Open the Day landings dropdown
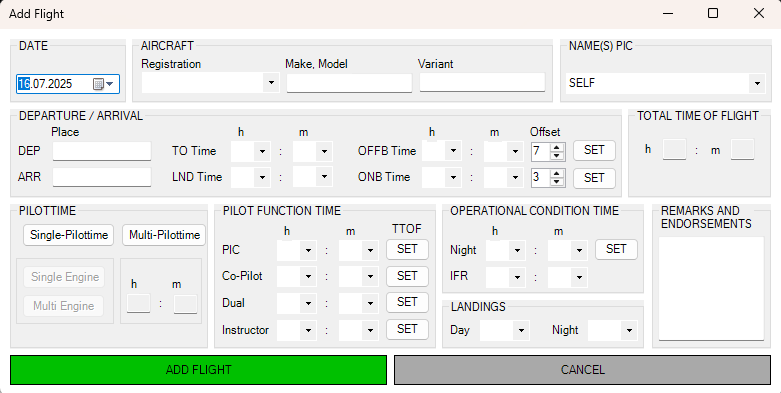Screen dimensions: 781x393 521,330
